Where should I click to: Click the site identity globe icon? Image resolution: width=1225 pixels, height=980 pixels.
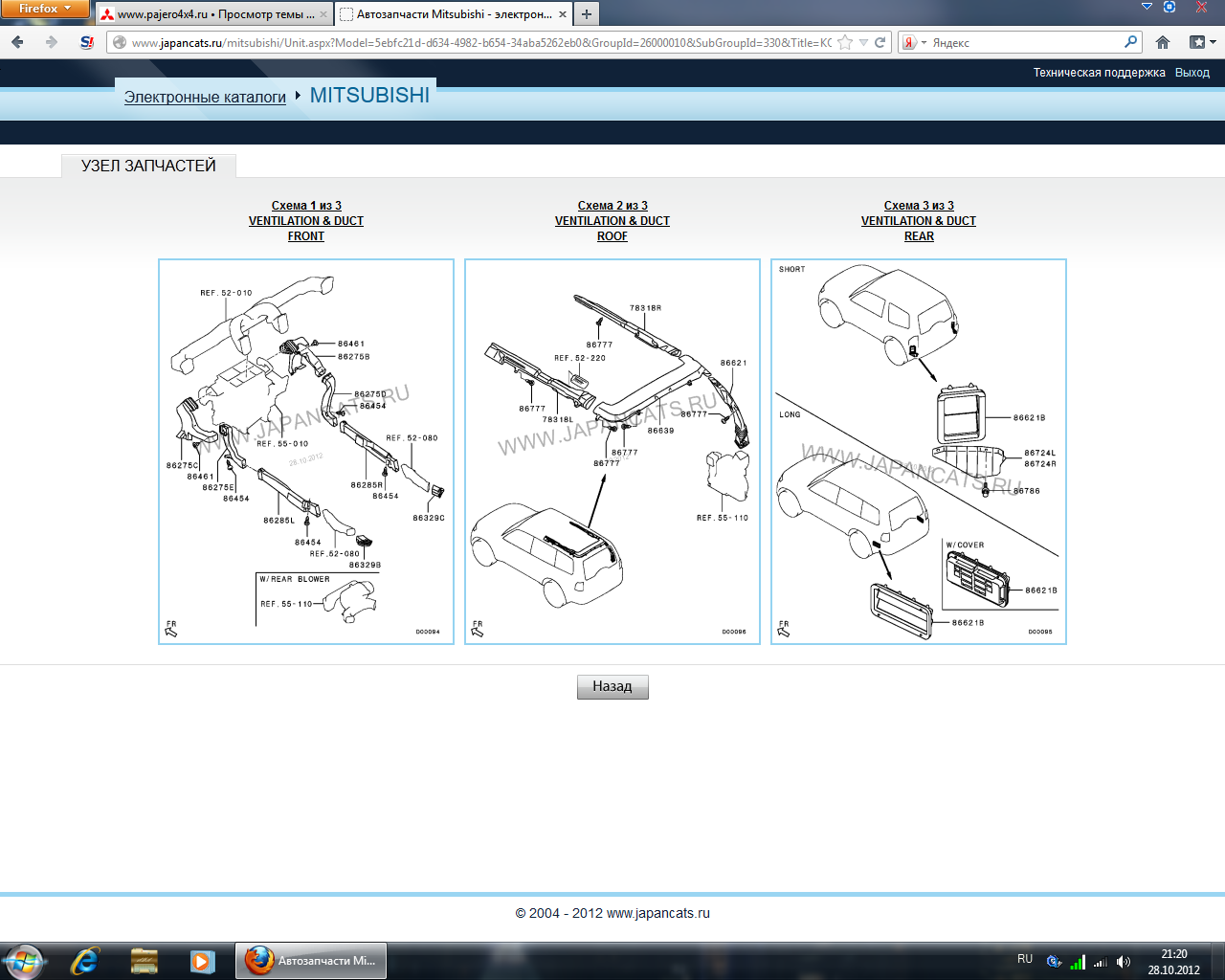(x=120, y=42)
